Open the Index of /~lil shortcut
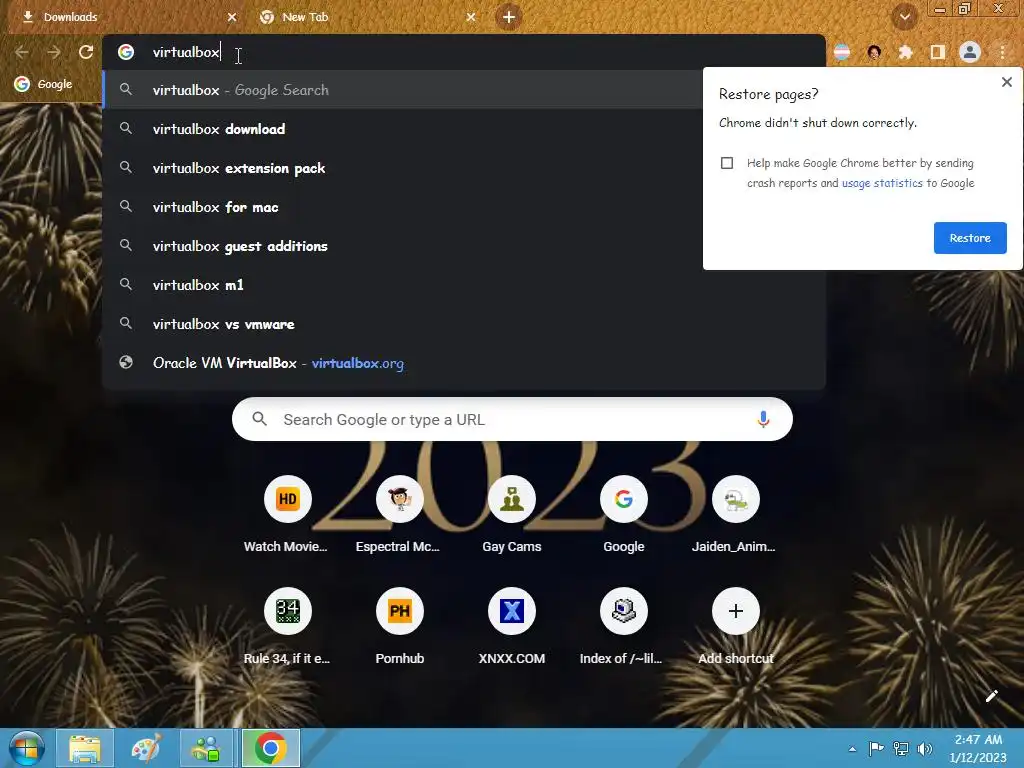The height and width of the screenshot is (768, 1024). tap(624, 611)
